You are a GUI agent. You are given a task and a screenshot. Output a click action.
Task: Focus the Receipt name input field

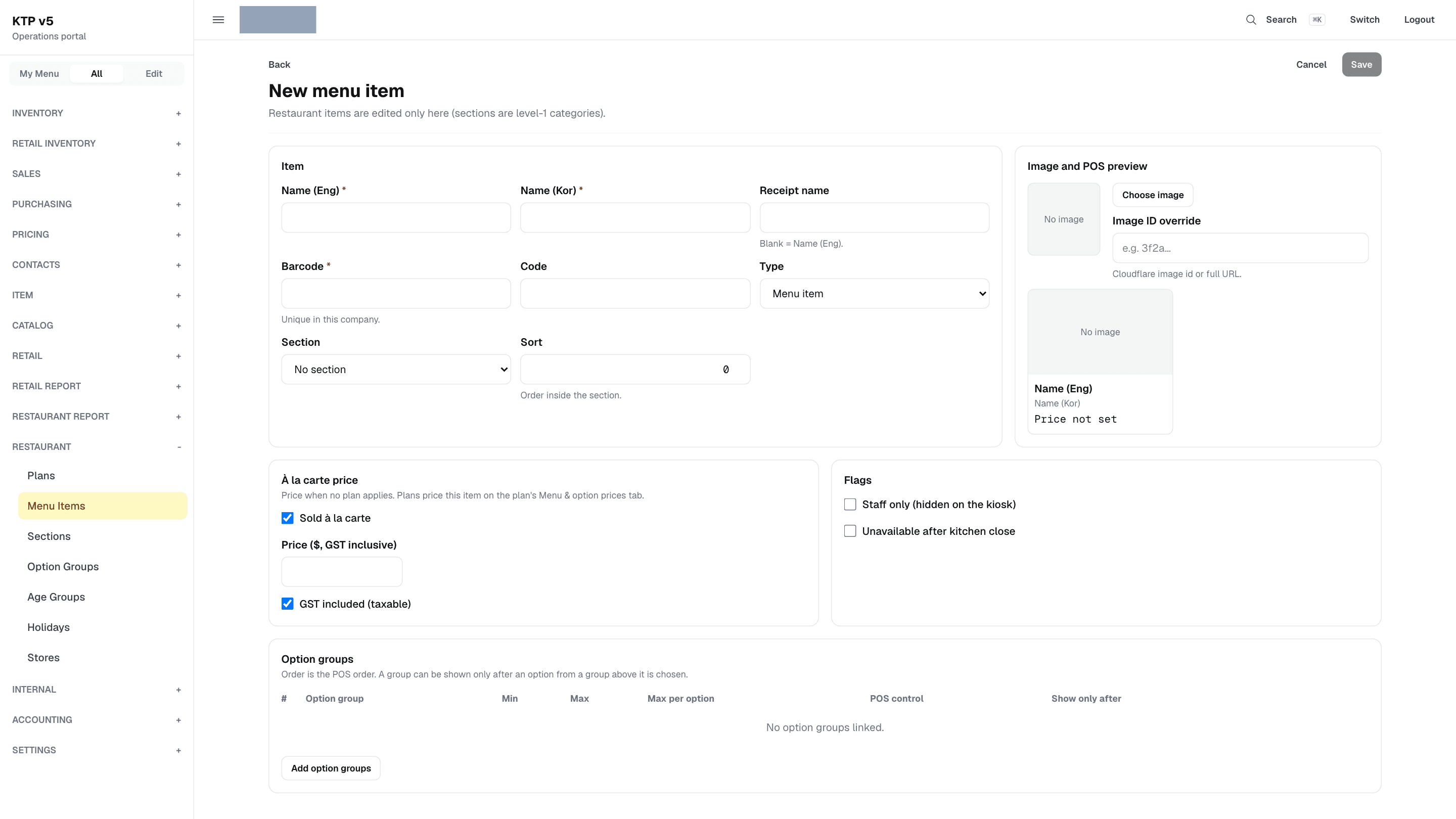coord(874,217)
